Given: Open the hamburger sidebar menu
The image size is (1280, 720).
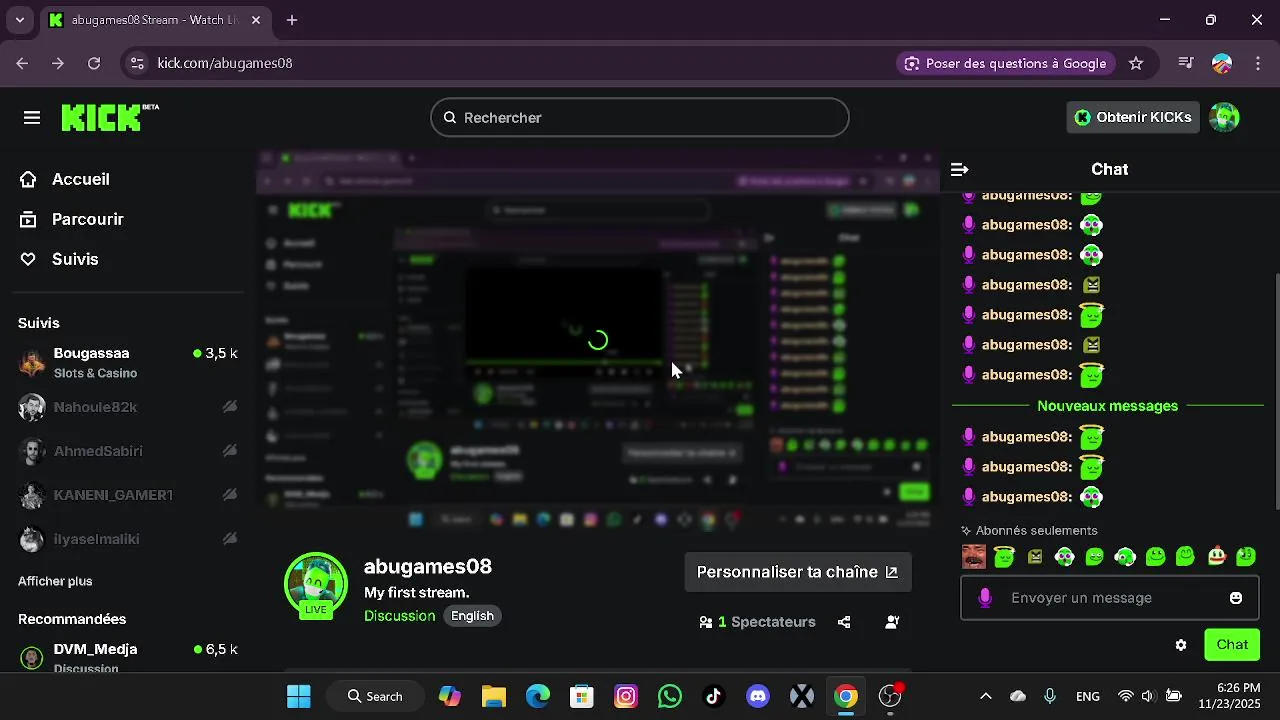Looking at the screenshot, I should coord(32,118).
